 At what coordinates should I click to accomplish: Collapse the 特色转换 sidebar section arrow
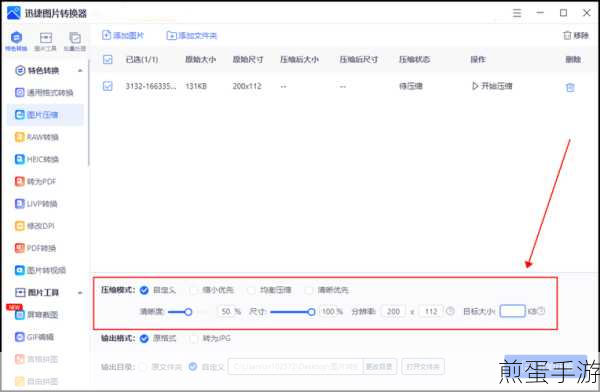(x=80, y=71)
